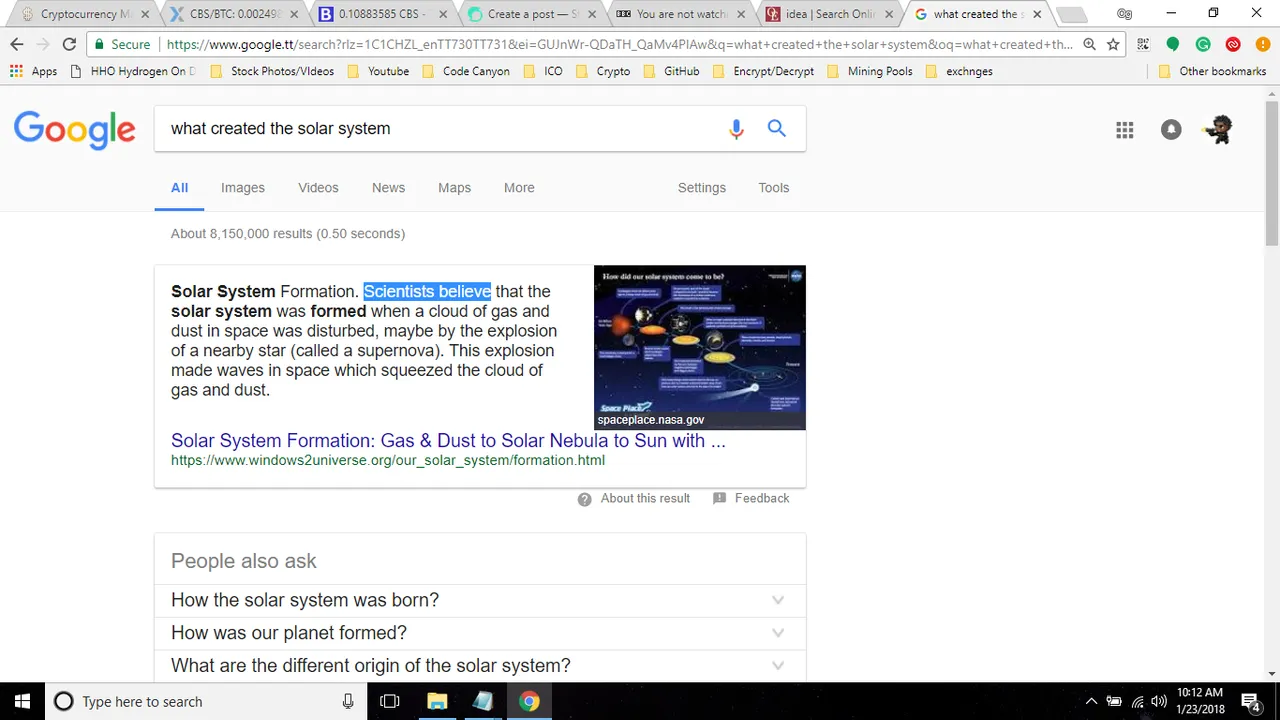Expand 'How was our planet formed?' question
This screenshot has width=1280, height=720.
pos(480,633)
